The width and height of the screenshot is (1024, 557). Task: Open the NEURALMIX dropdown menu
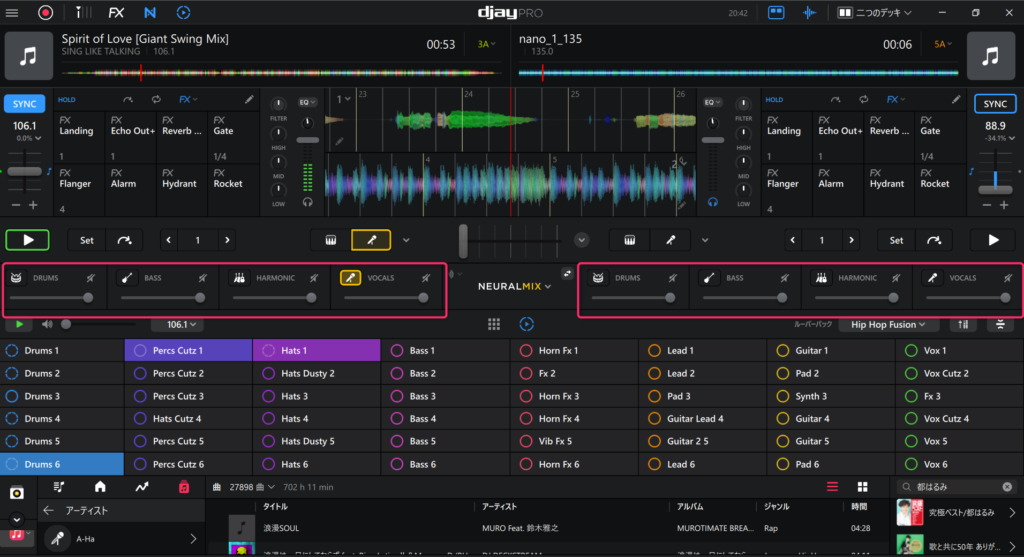(x=514, y=286)
